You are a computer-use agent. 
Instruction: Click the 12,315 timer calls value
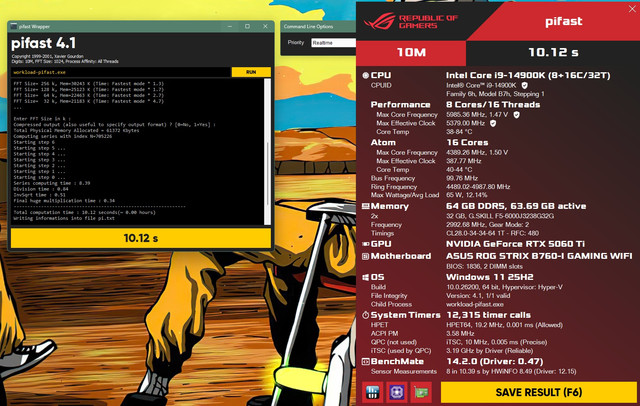click(x=488, y=315)
